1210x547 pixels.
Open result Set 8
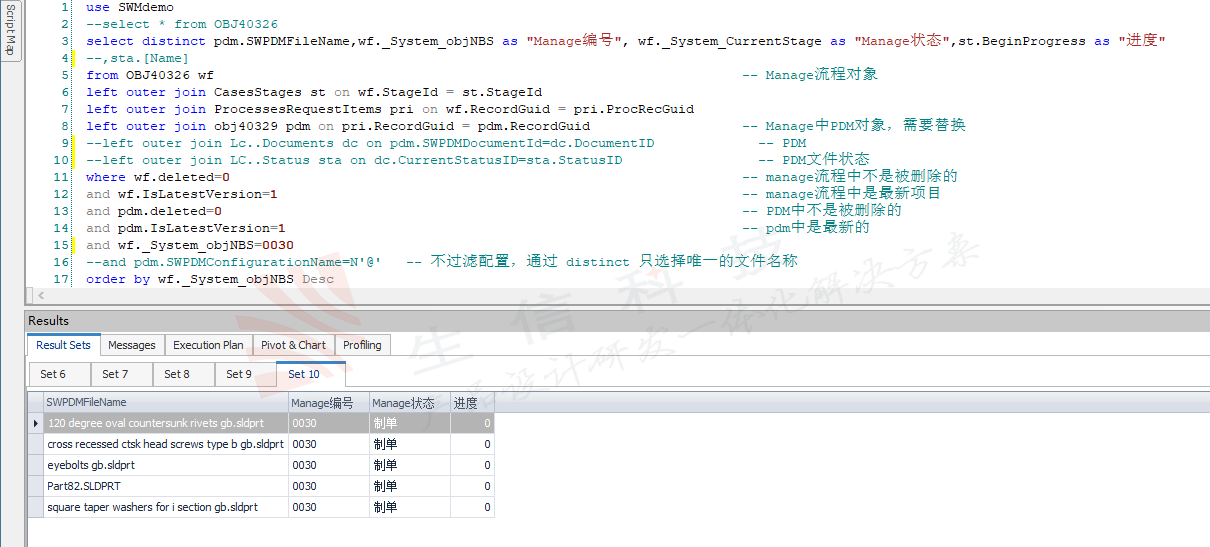(x=177, y=374)
